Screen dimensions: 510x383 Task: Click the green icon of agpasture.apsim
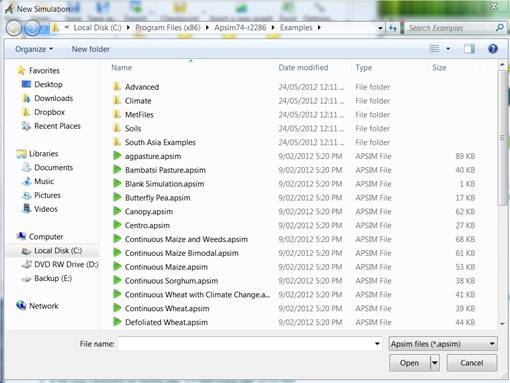coord(117,156)
